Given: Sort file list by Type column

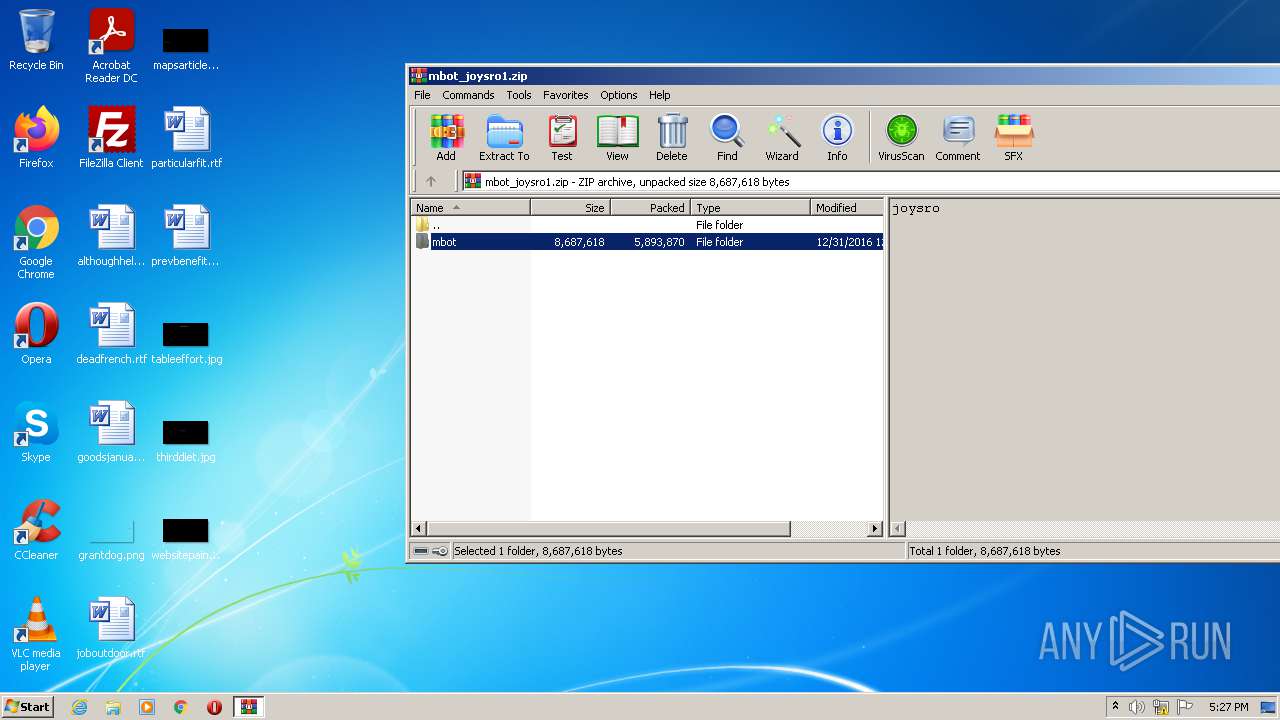Looking at the screenshot, I should pos(750,208).
